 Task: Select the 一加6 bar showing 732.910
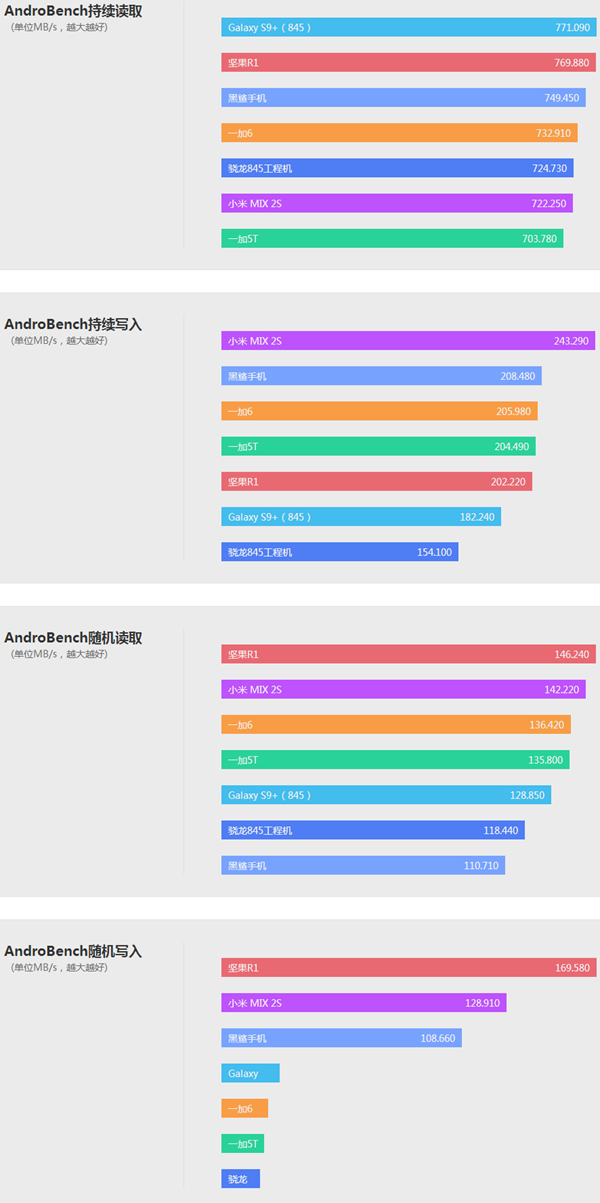(399, 133)
